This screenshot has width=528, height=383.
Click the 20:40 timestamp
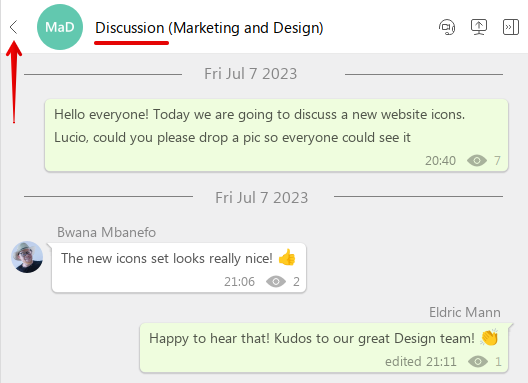point(440,161)
